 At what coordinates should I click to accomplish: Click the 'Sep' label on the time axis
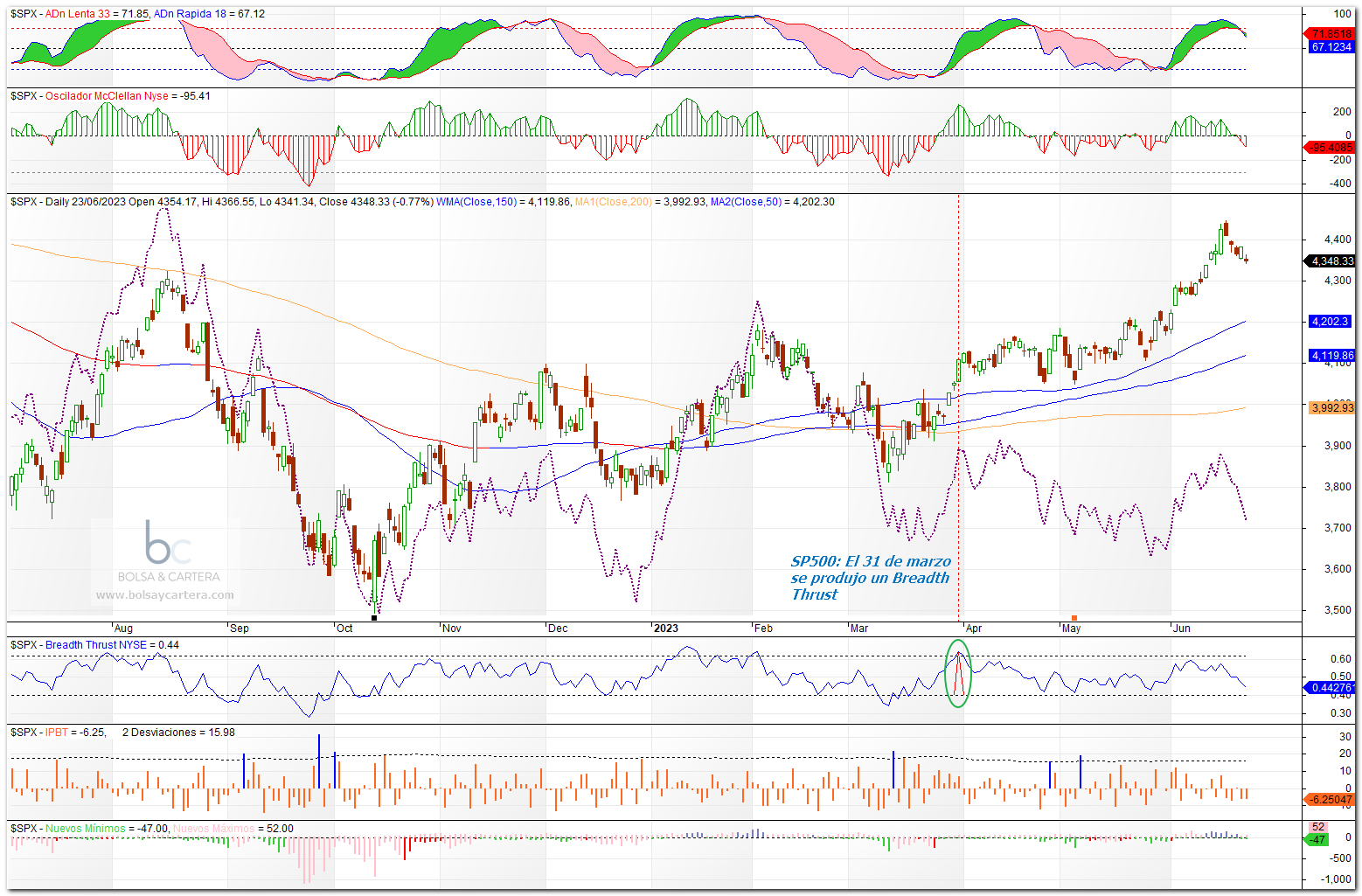[239, 629]
